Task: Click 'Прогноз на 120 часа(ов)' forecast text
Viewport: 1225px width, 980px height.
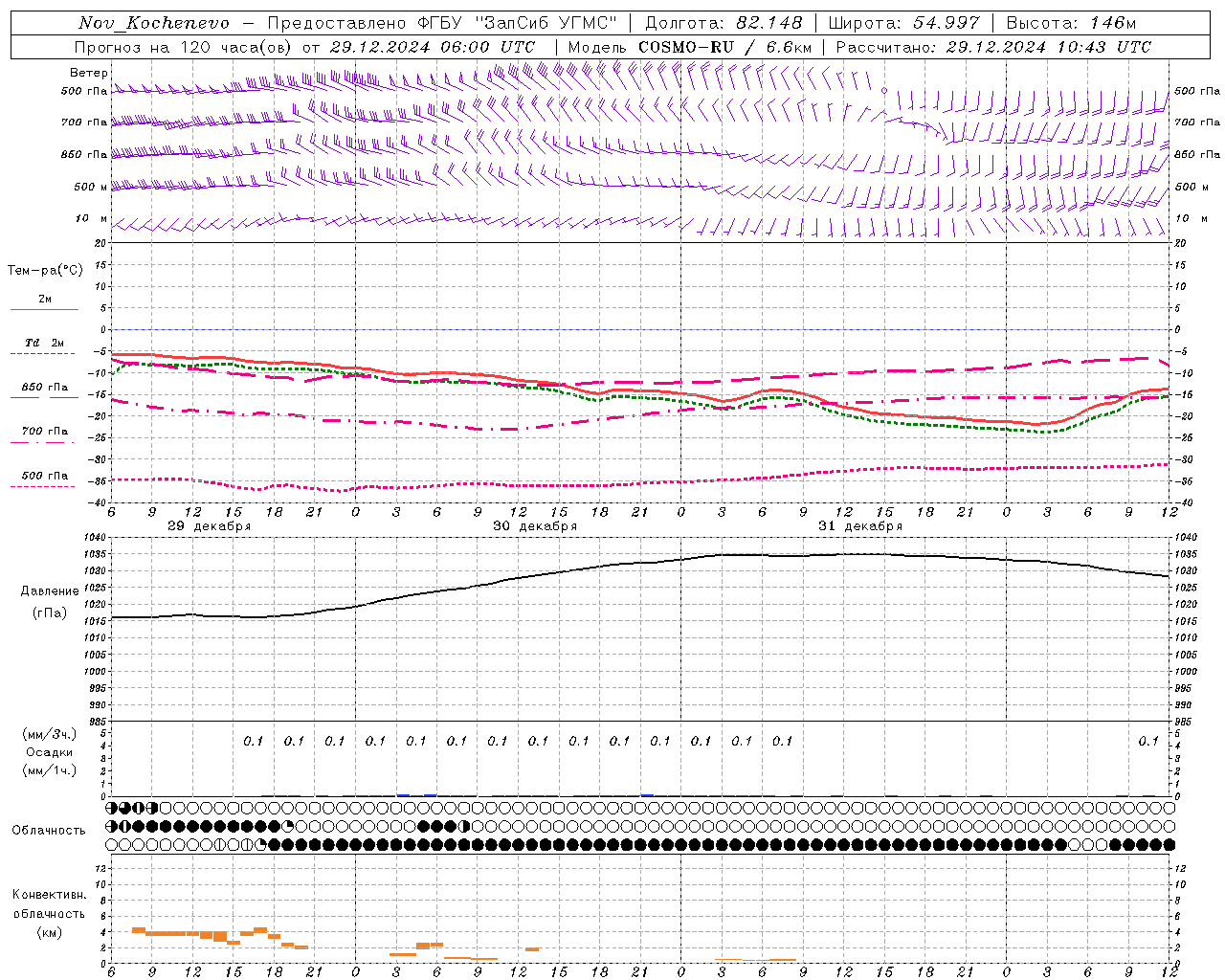Action: (x=185, y=47)
